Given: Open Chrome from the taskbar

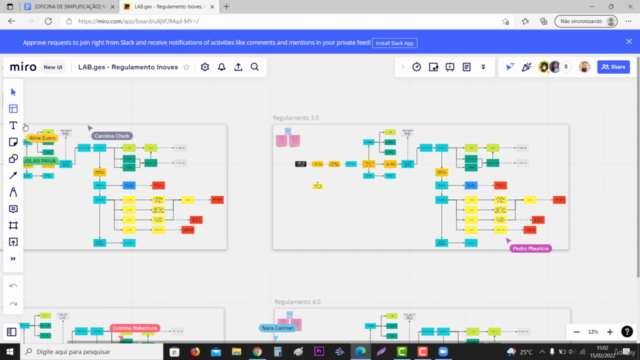Looking at the screenshot, I should coord(257,352).
